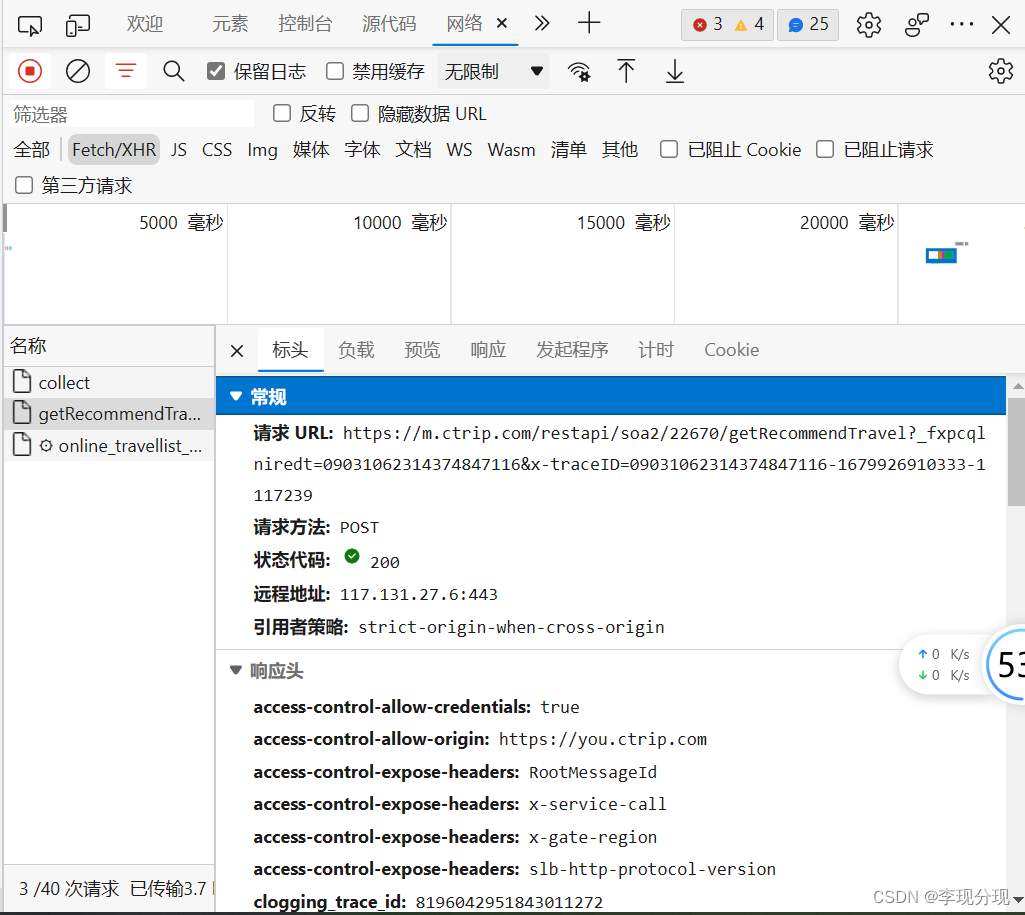Filter requests by 媒体
Screen dimensions: 1025x915
pos(311,150)
